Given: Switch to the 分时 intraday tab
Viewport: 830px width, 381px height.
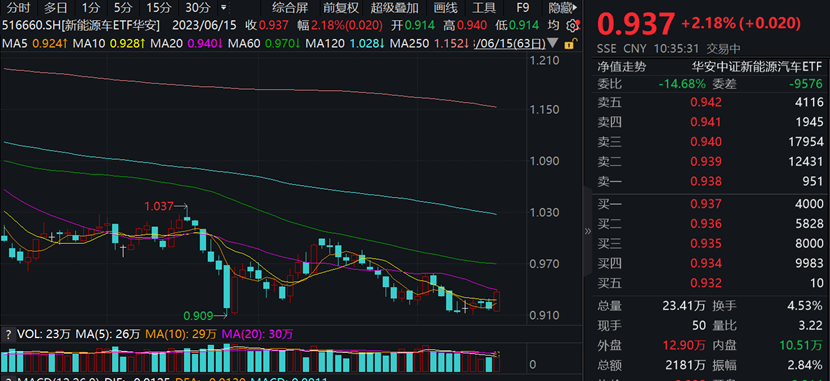Looking at the screenshot, I should (x=20, y=7).
